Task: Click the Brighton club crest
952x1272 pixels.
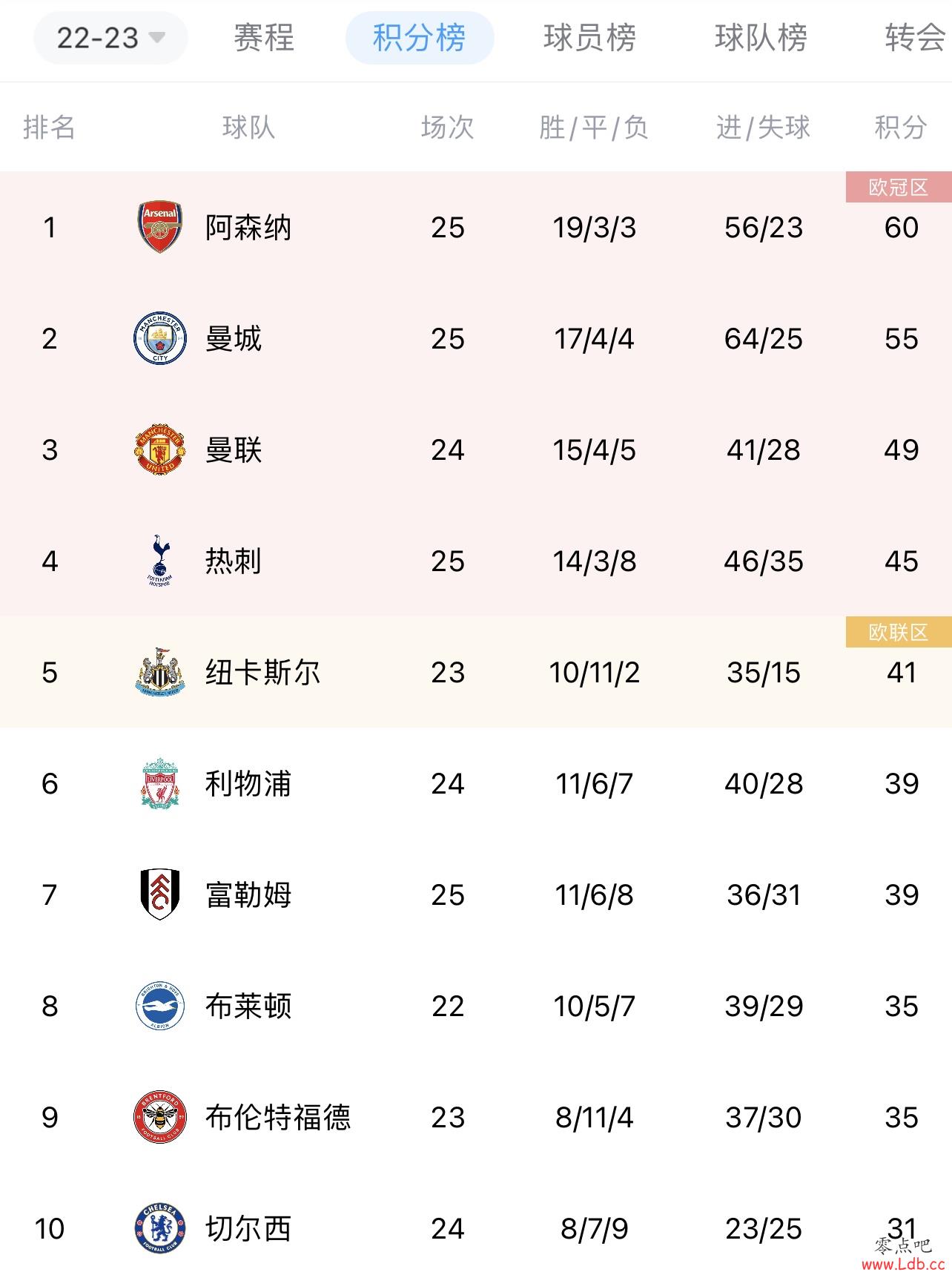Action: coord(160,1006)
